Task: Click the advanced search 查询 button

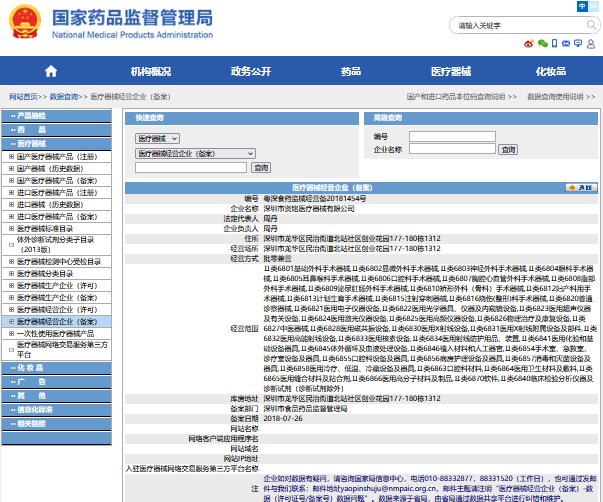Action: tap(508, 149)
